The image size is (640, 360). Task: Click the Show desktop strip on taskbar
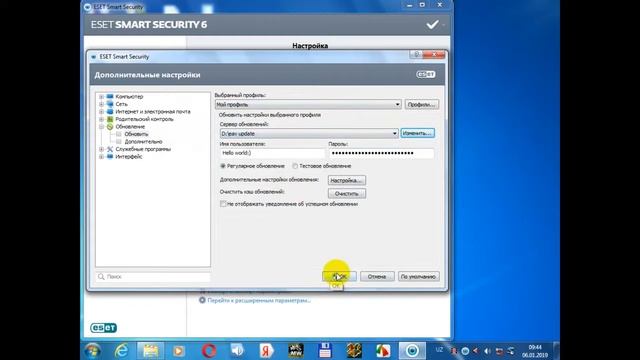tap(556, 351)
